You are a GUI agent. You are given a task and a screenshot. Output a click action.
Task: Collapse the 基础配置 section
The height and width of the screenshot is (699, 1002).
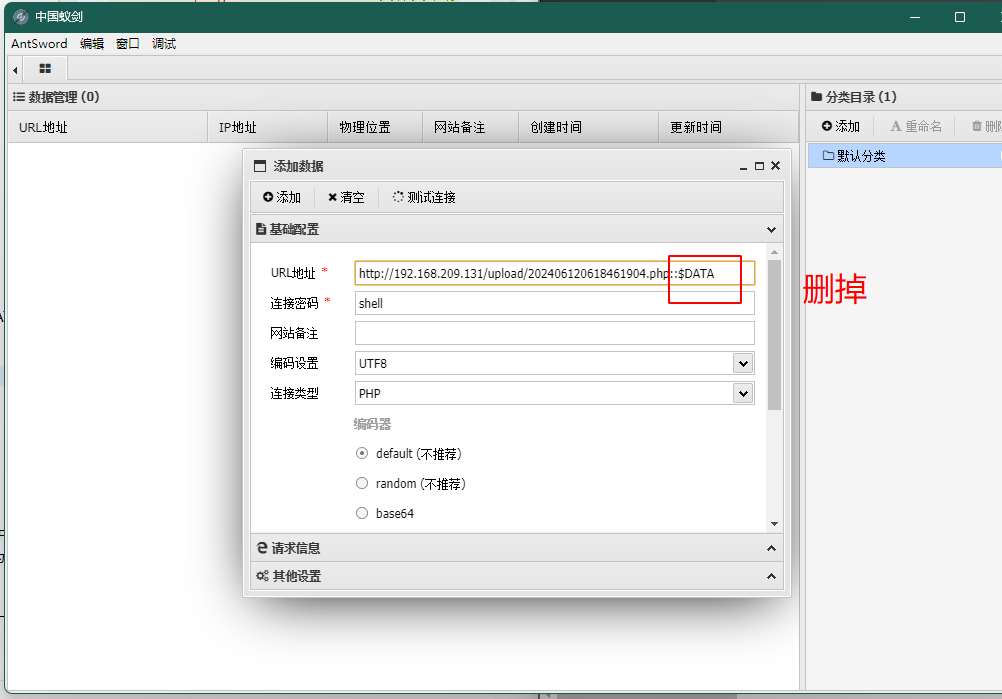771,229
